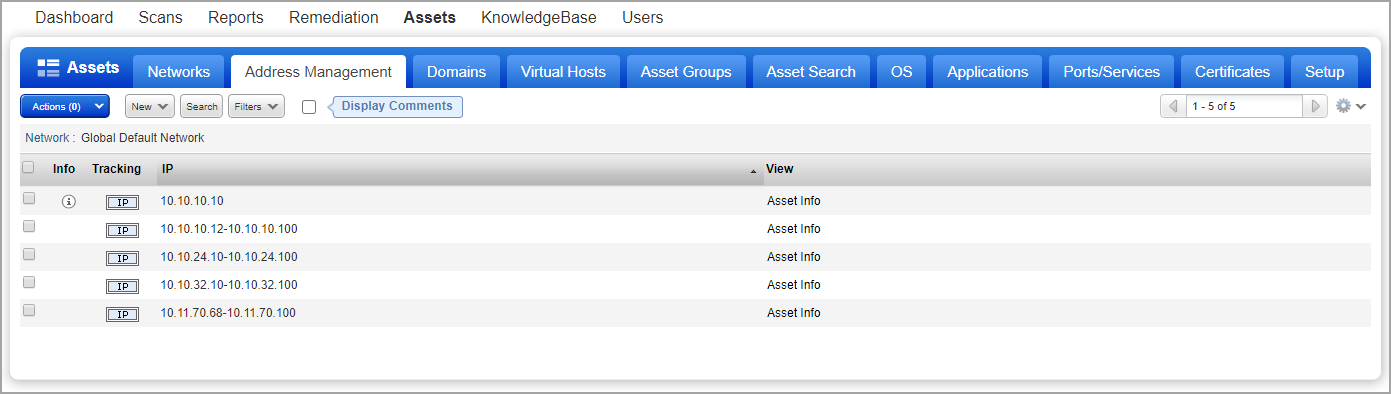
Task: Open the Actions (0) dropdown
Action: tap(65, 106)
